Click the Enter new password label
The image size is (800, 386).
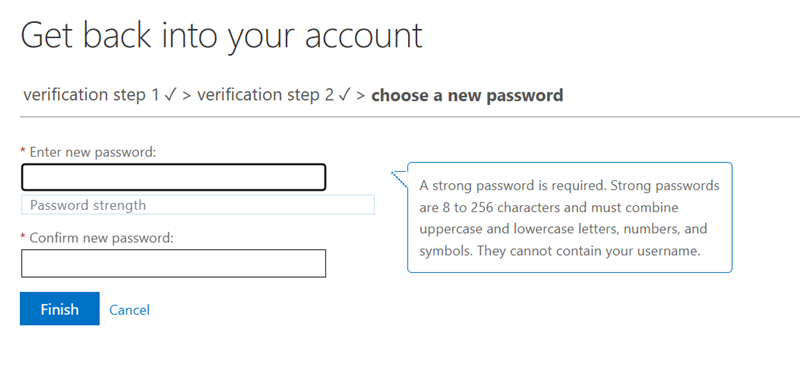click(93, 152)
